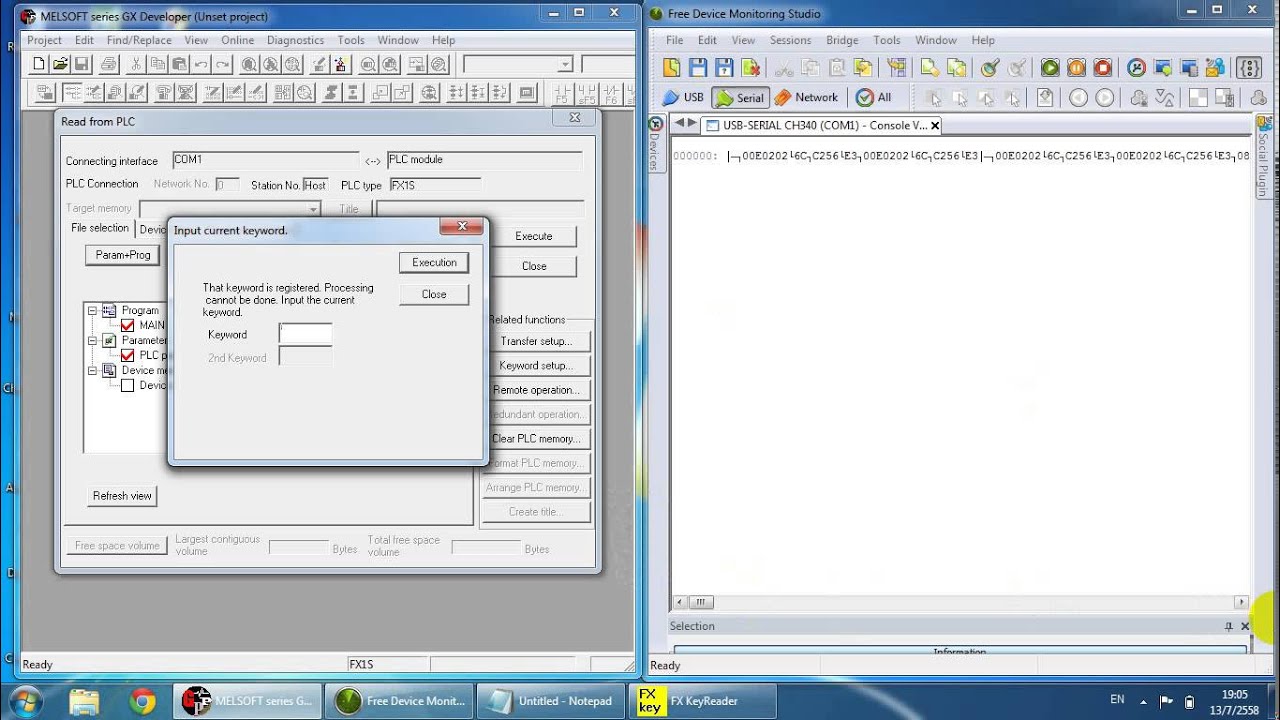Open Diagnostics menu in GX Developer
Screen dimensions: 1280x720
(295, 40)
